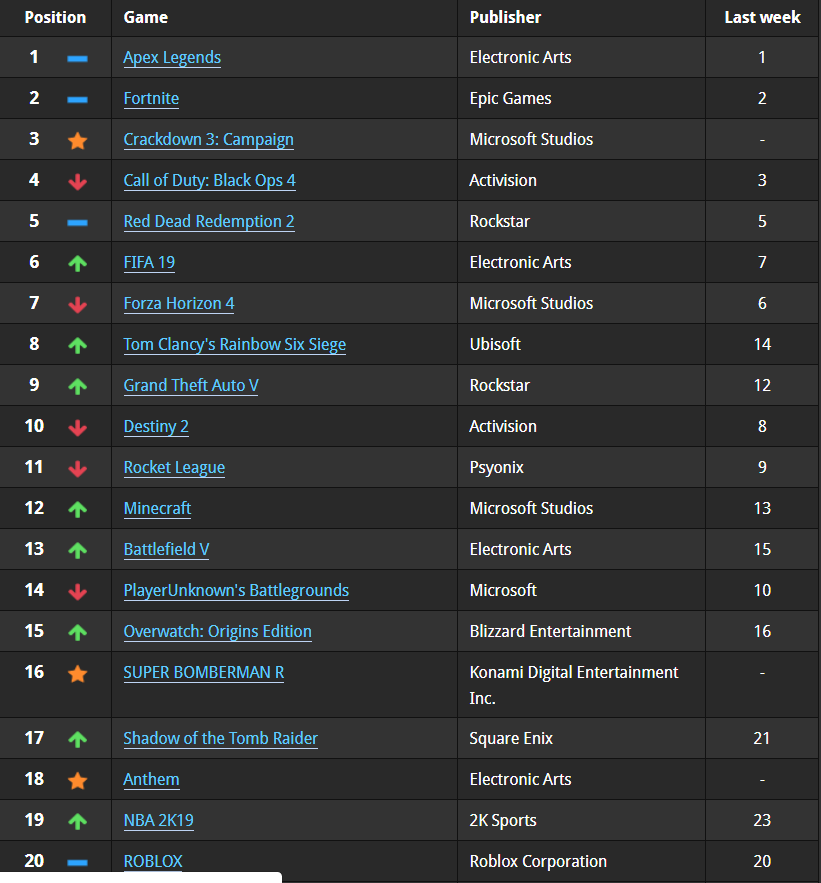Viewport: 821px width, 883px height.
Task: Open the ROBLOX game link
Action: pyautogui.click(x=153, y=861)
